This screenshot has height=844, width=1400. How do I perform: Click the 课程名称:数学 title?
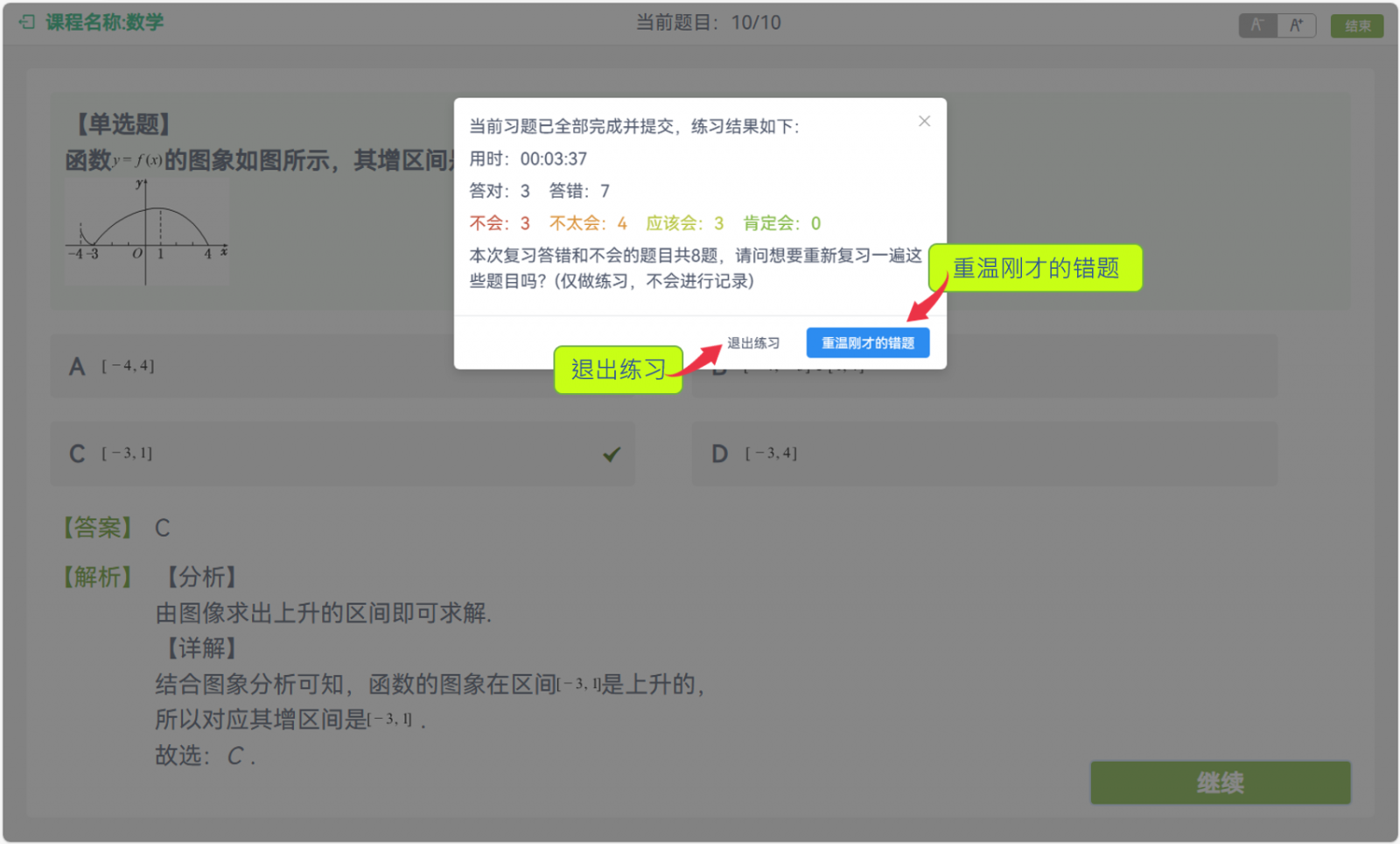coord(104,22)
